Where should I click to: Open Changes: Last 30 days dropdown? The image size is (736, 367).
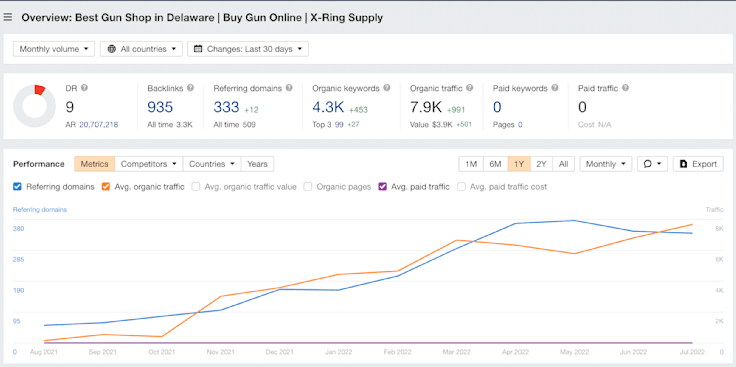(248, 49)
